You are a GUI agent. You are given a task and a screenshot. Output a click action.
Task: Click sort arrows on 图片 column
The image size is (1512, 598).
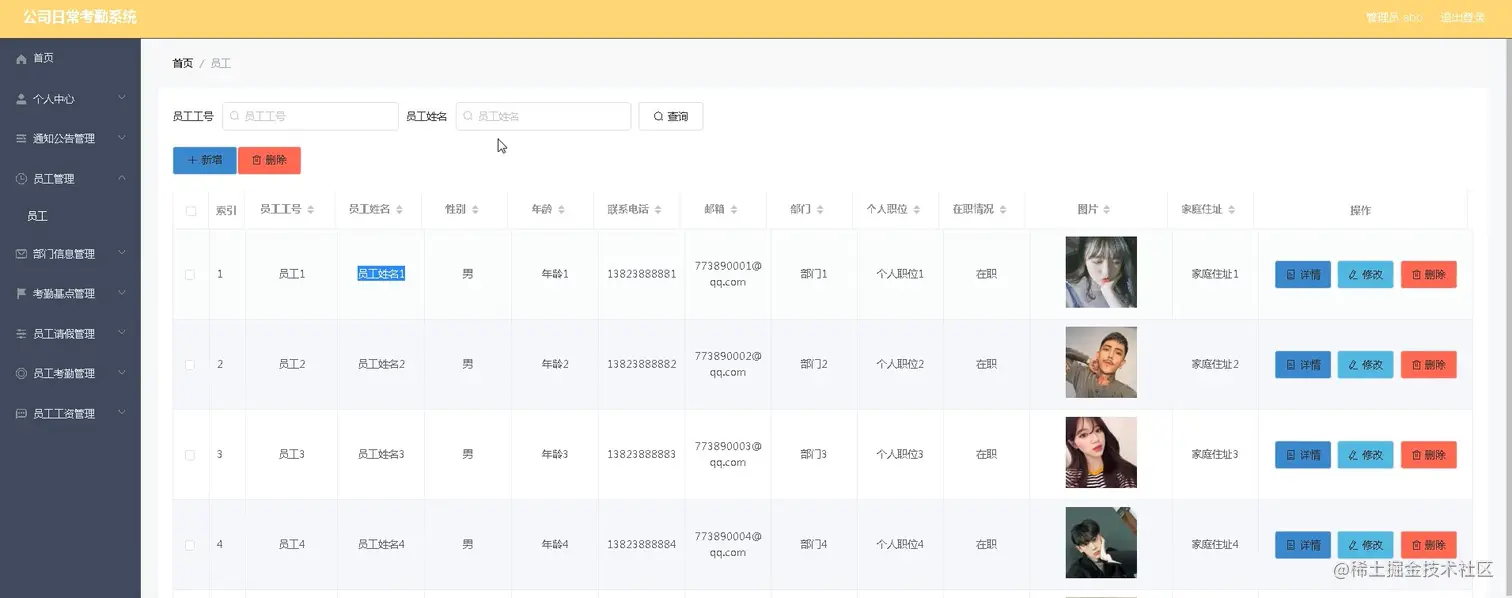click(x=1107, y=210)
